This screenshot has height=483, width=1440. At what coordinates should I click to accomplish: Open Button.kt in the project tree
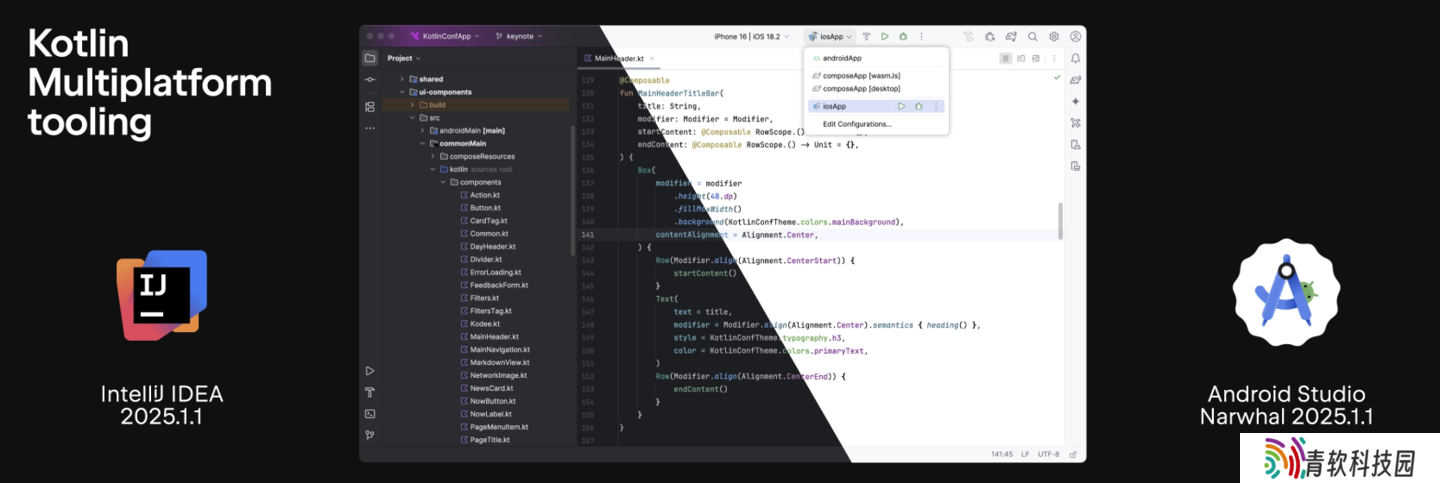click(485, 208)
